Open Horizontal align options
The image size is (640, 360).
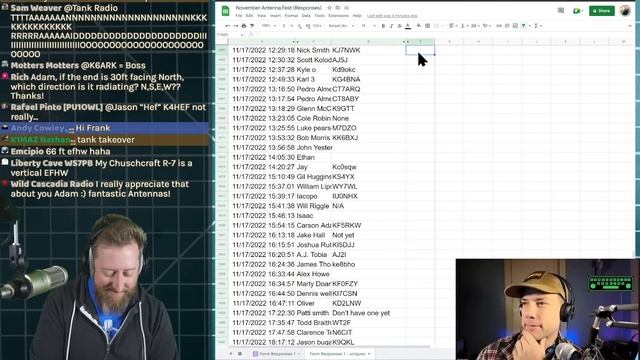click(x=452, y=26)
